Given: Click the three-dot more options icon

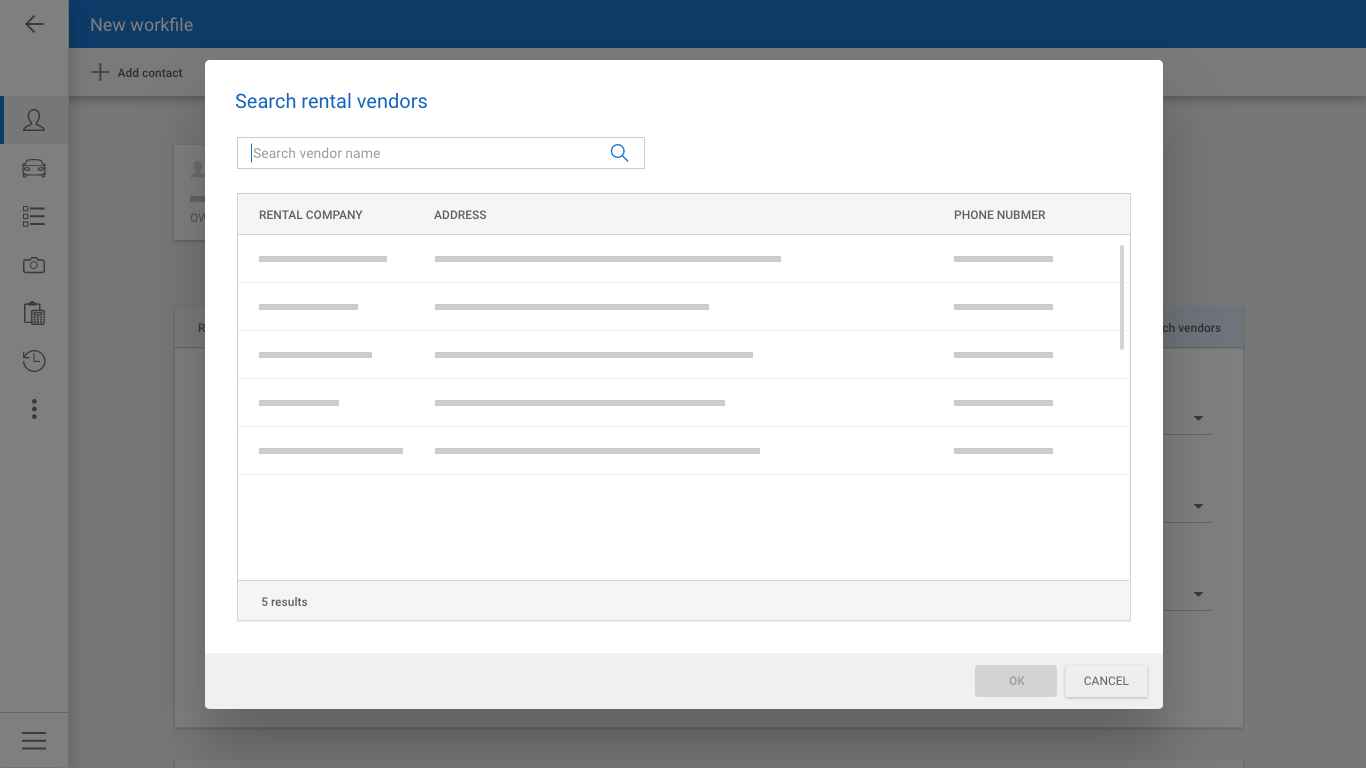Looking at the screenshot, I should tap(34, 409).
